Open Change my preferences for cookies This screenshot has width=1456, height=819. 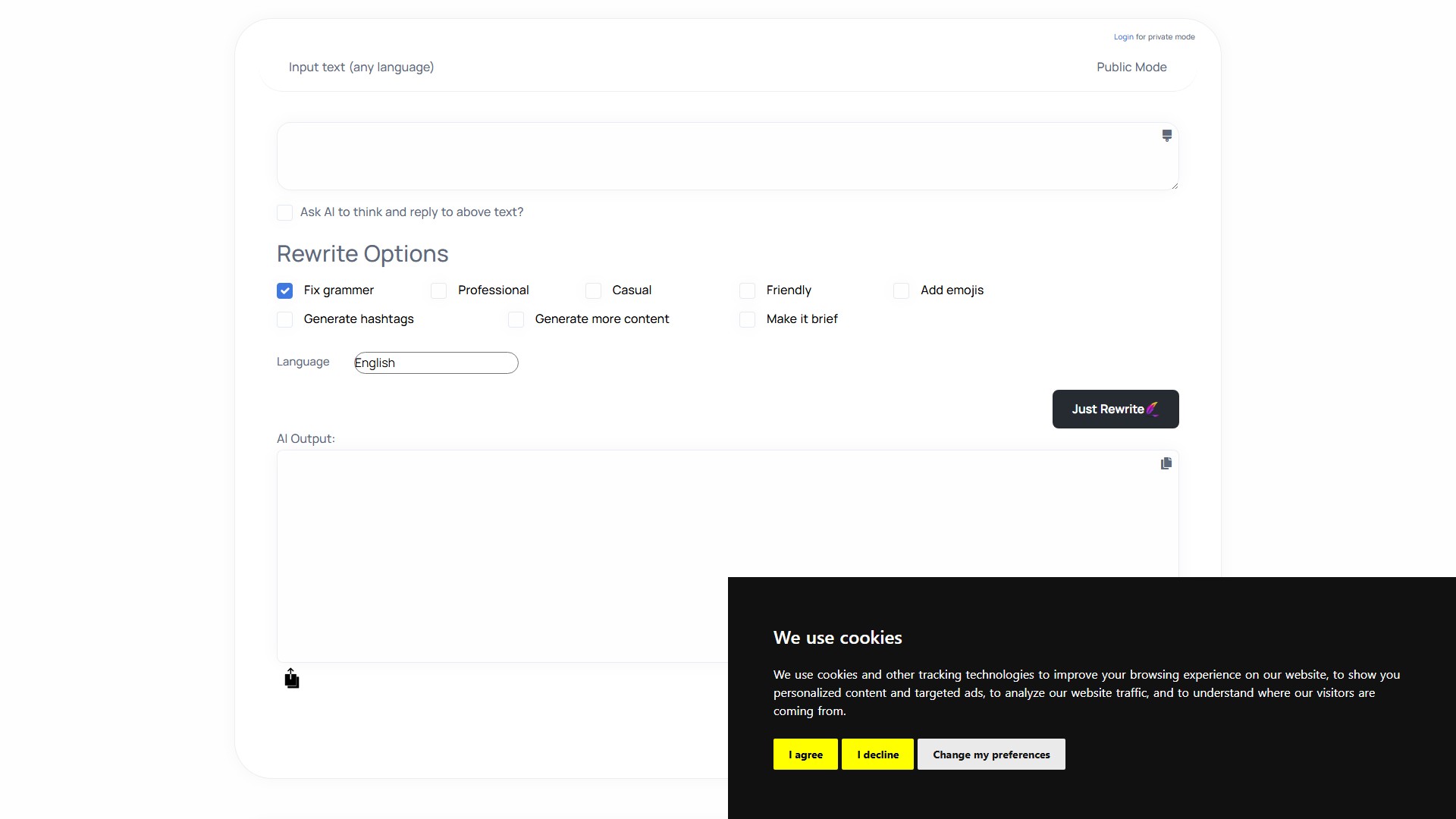(990, 755)
